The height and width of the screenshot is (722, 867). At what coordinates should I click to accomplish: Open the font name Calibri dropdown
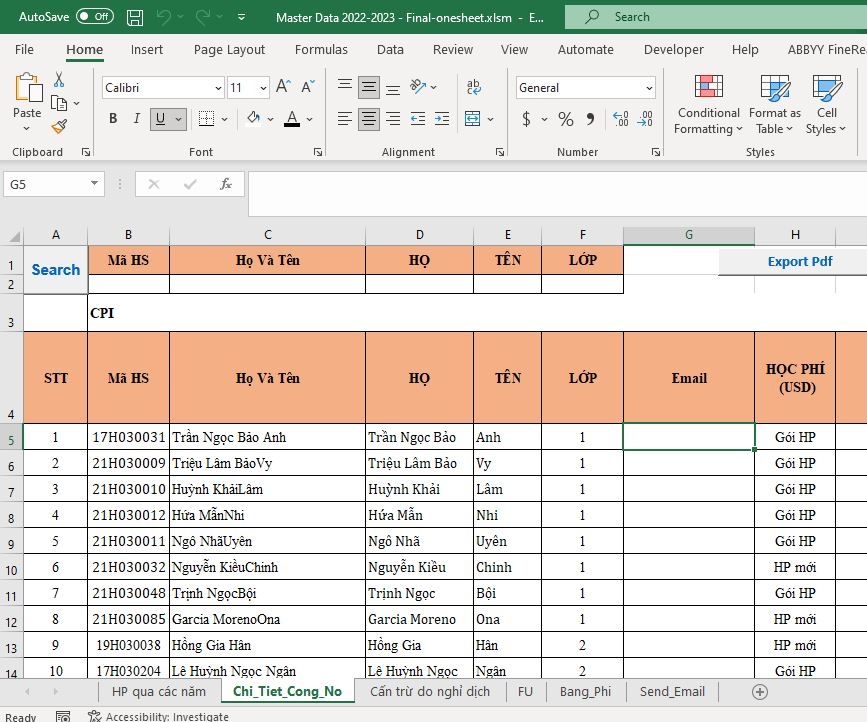tap(218, 88)
